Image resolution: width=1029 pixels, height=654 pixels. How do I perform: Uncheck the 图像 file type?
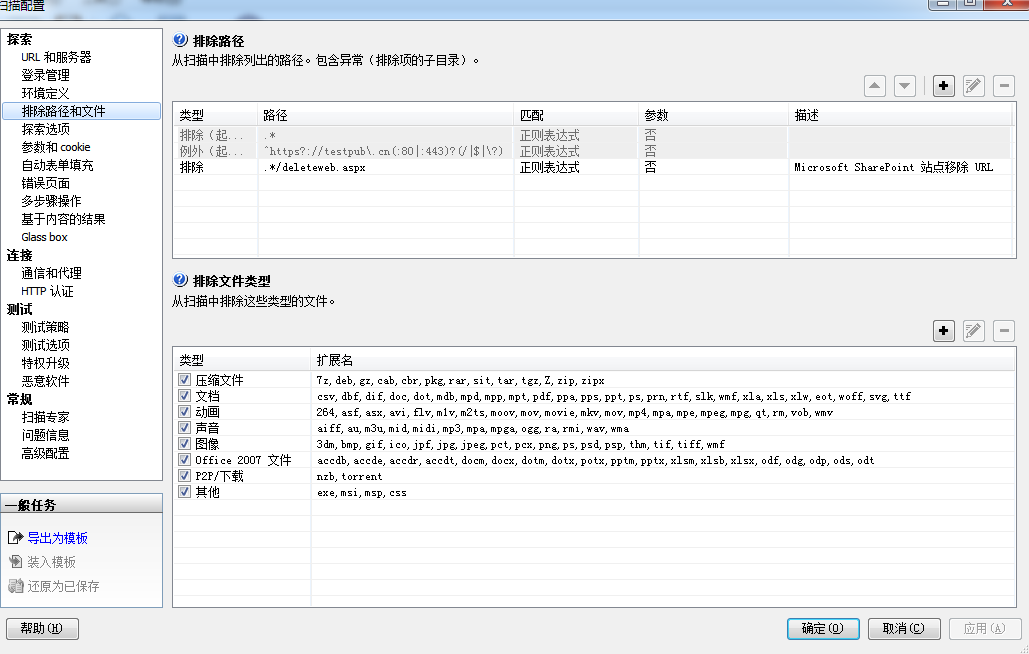coord(184,444)
